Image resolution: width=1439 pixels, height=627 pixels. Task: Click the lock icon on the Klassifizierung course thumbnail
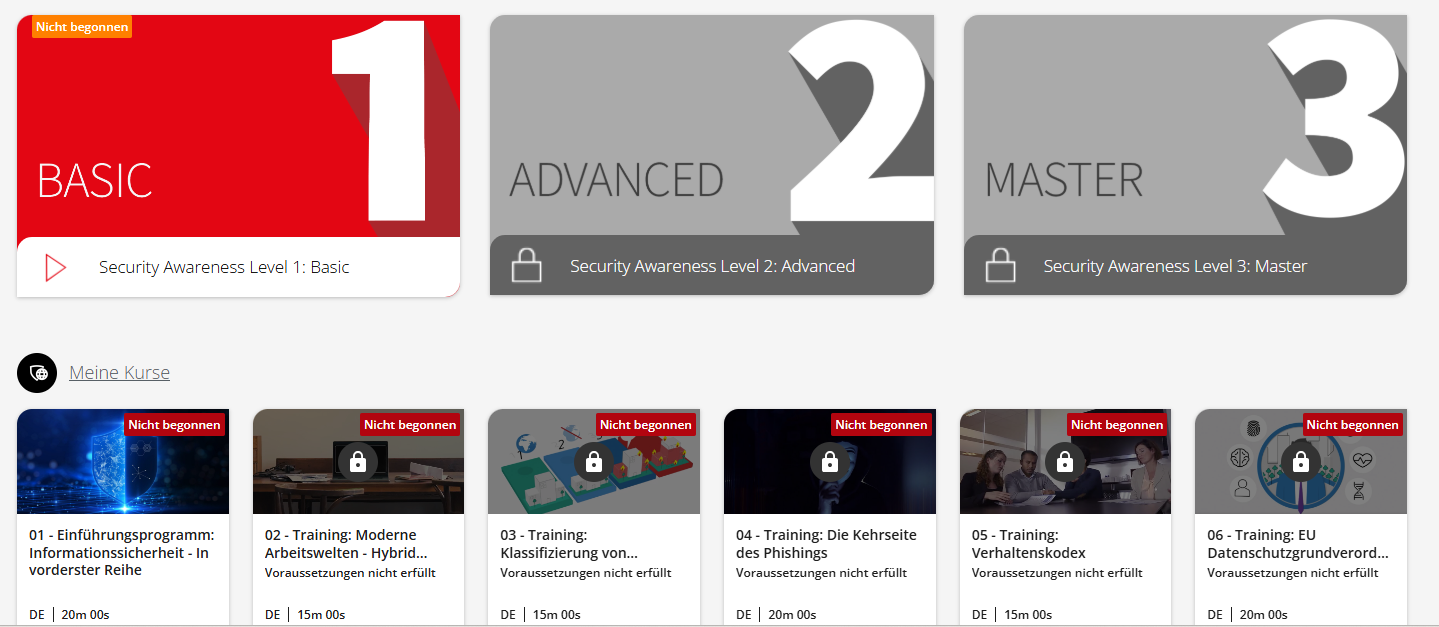(594, 462)
